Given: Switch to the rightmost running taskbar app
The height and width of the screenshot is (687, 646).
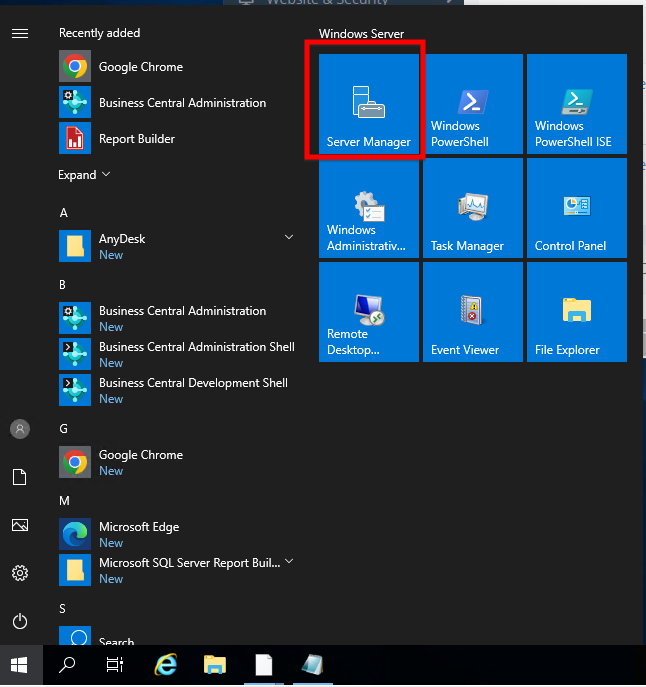Looking at the screenshot, I should click(x=312, y=665).
